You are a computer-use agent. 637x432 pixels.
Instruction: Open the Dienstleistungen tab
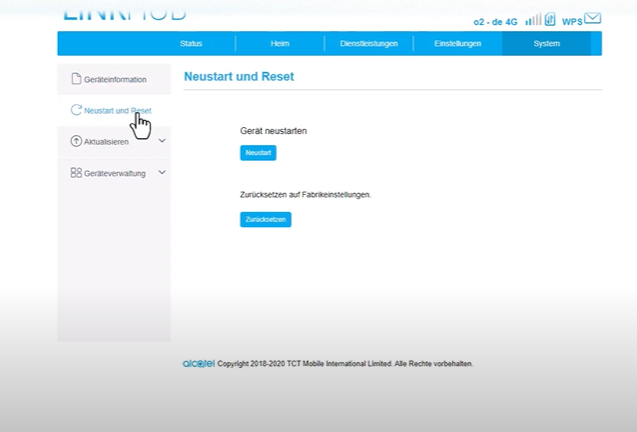tap(369, 44)
